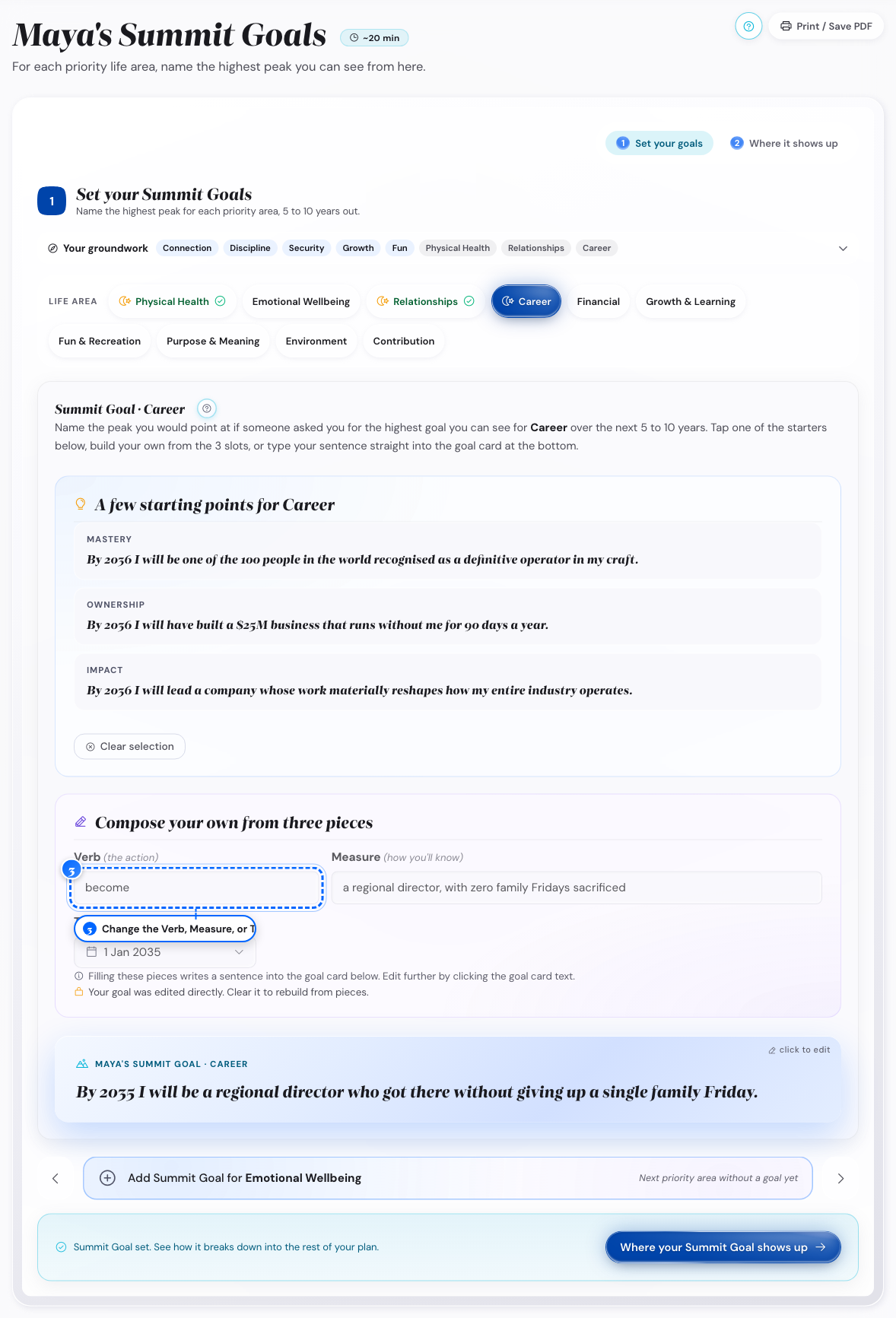Click the pencil icon beside click to edit

772,1050
